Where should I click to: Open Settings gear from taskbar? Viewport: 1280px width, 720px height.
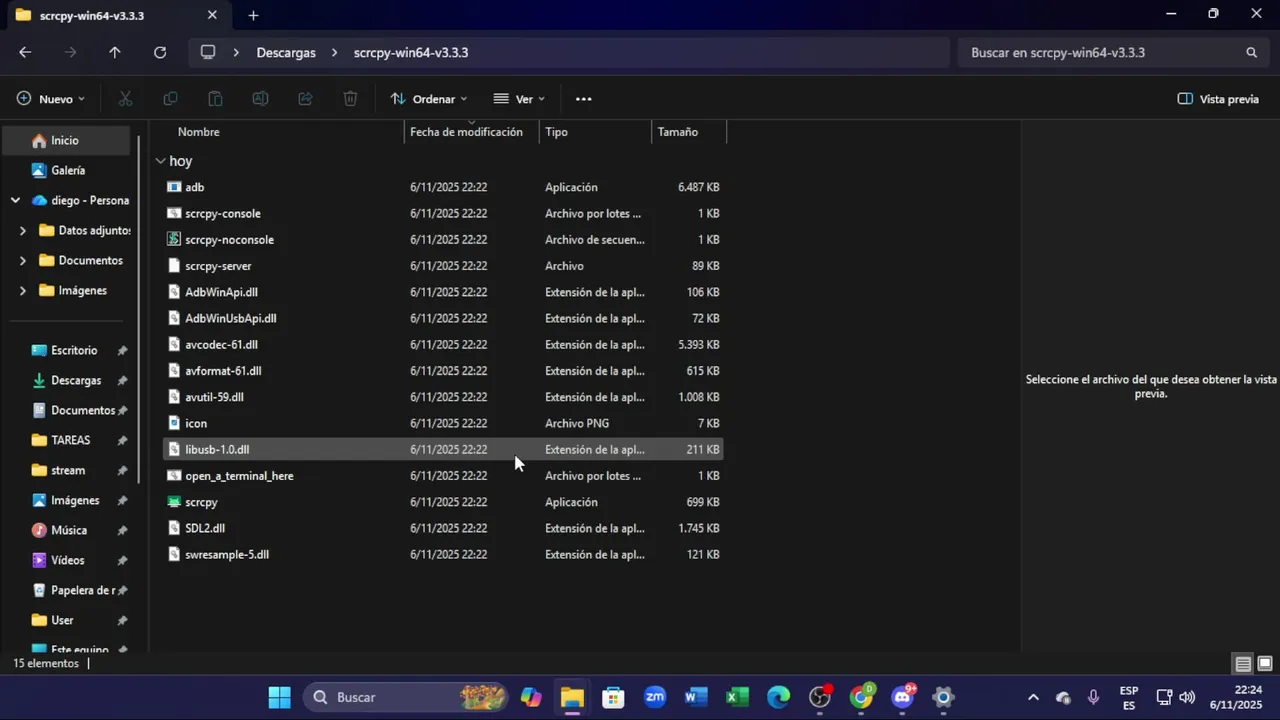tap(943, 697)
